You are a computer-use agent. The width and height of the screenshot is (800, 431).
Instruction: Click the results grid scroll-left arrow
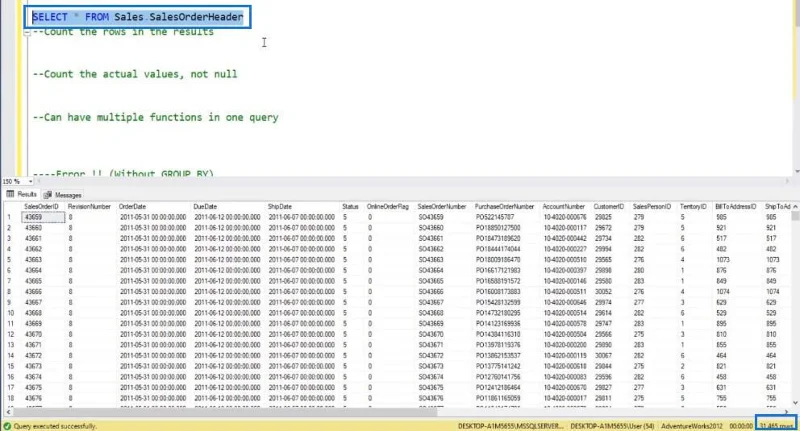[8, 412]
